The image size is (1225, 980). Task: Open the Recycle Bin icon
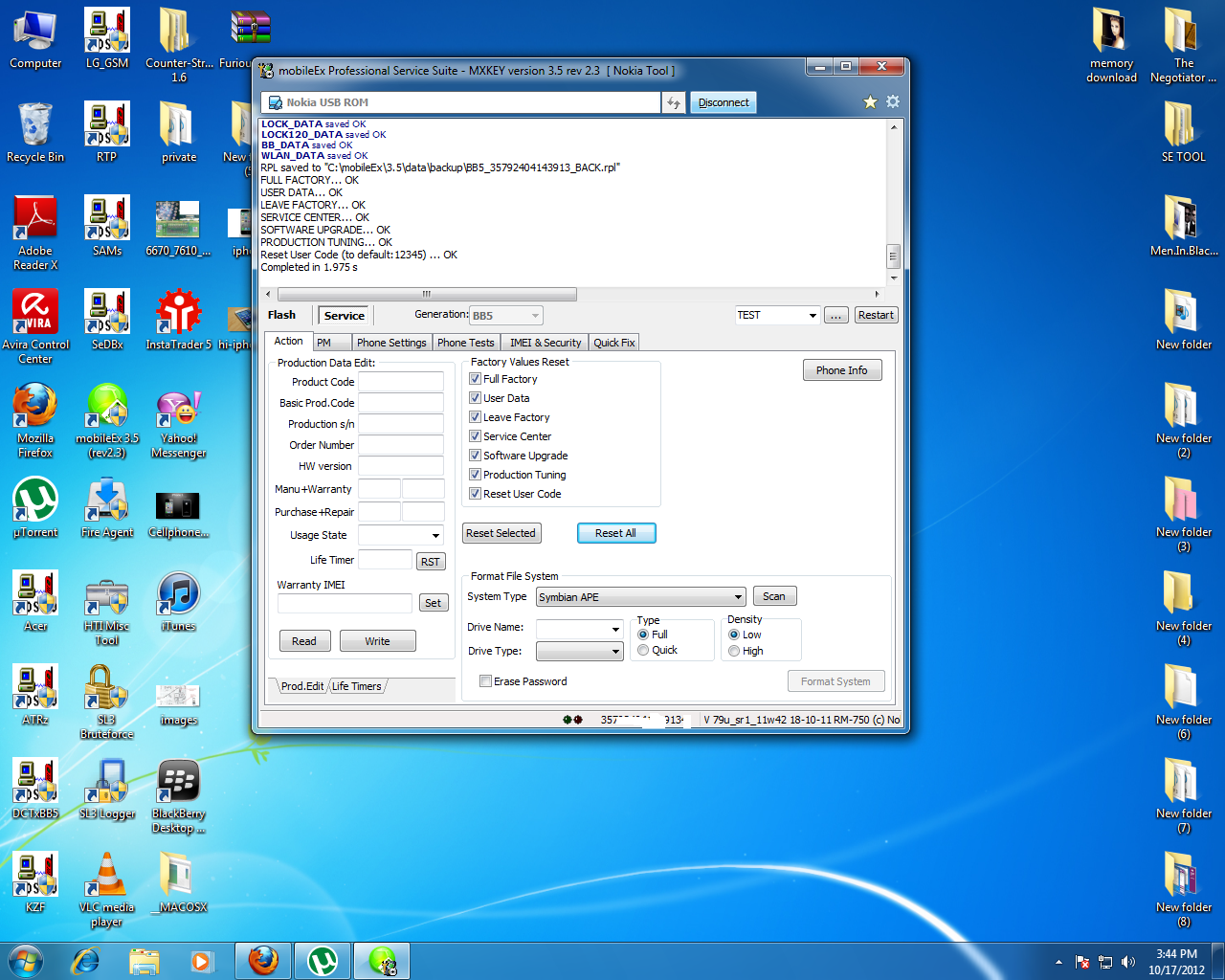[35, 133]
